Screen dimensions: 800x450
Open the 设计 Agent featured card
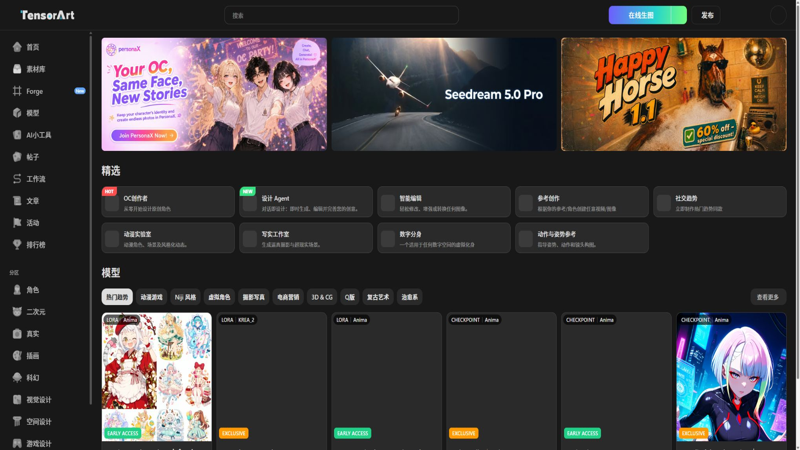(306, 202)
